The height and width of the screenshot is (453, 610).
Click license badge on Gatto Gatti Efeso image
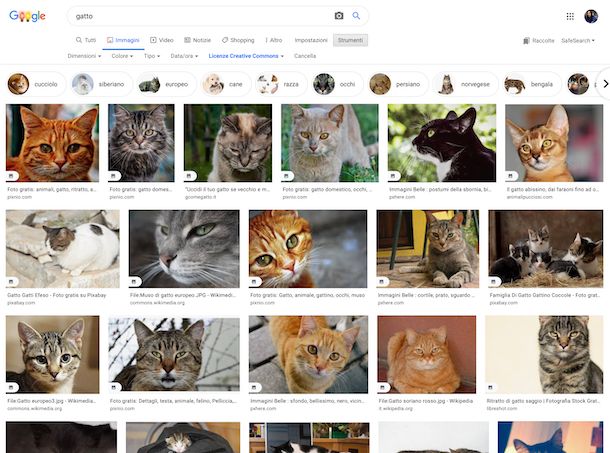tap(11, 281)
